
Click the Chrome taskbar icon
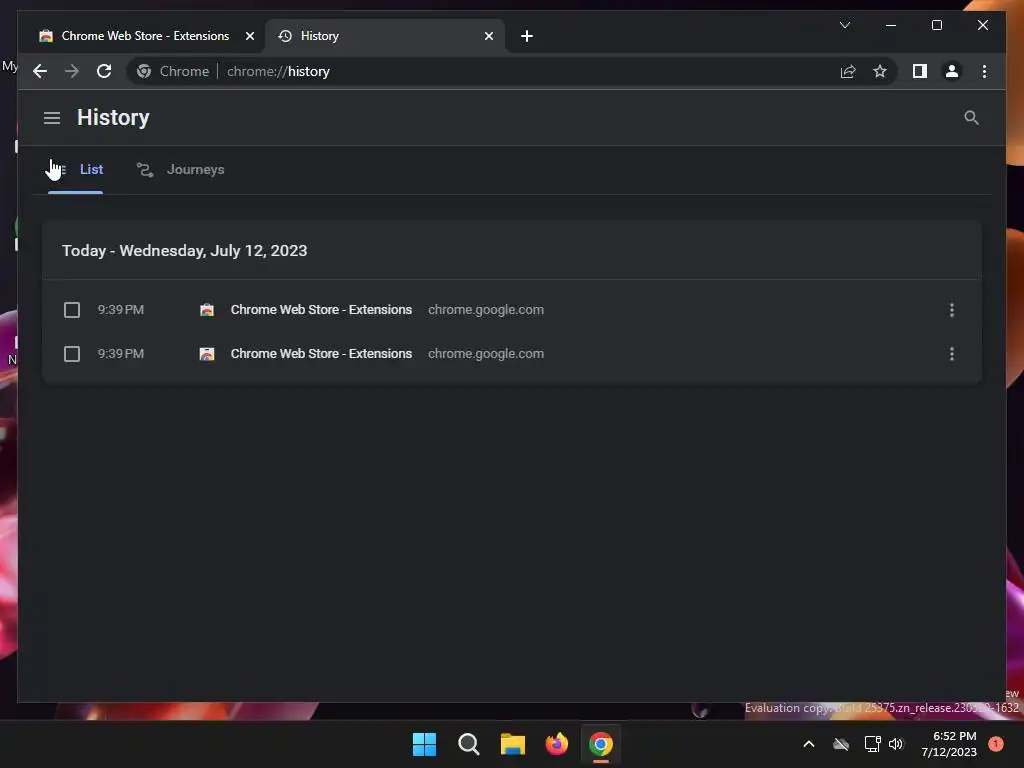click(601, 744)
